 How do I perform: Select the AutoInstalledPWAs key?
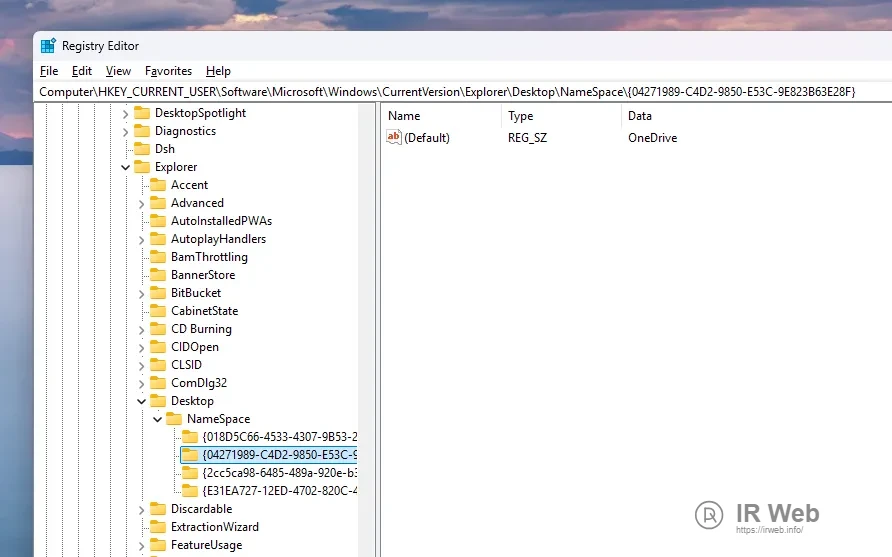pyautogui.click(x=221, y=221)
